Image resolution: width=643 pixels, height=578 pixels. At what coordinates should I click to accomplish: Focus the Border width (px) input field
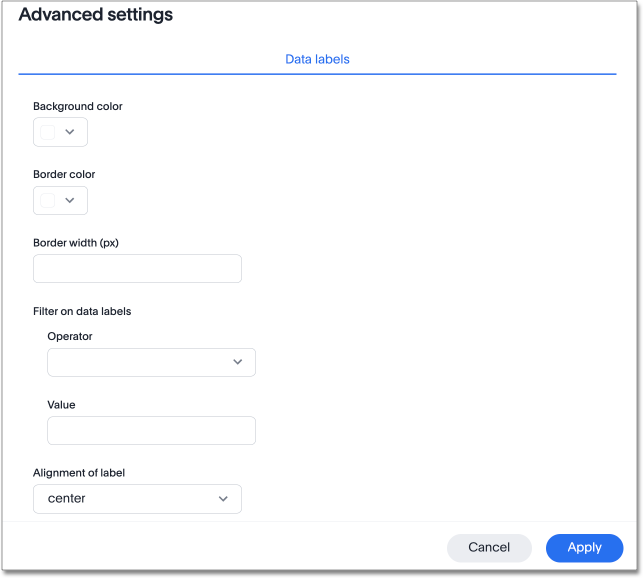[137, 268]
